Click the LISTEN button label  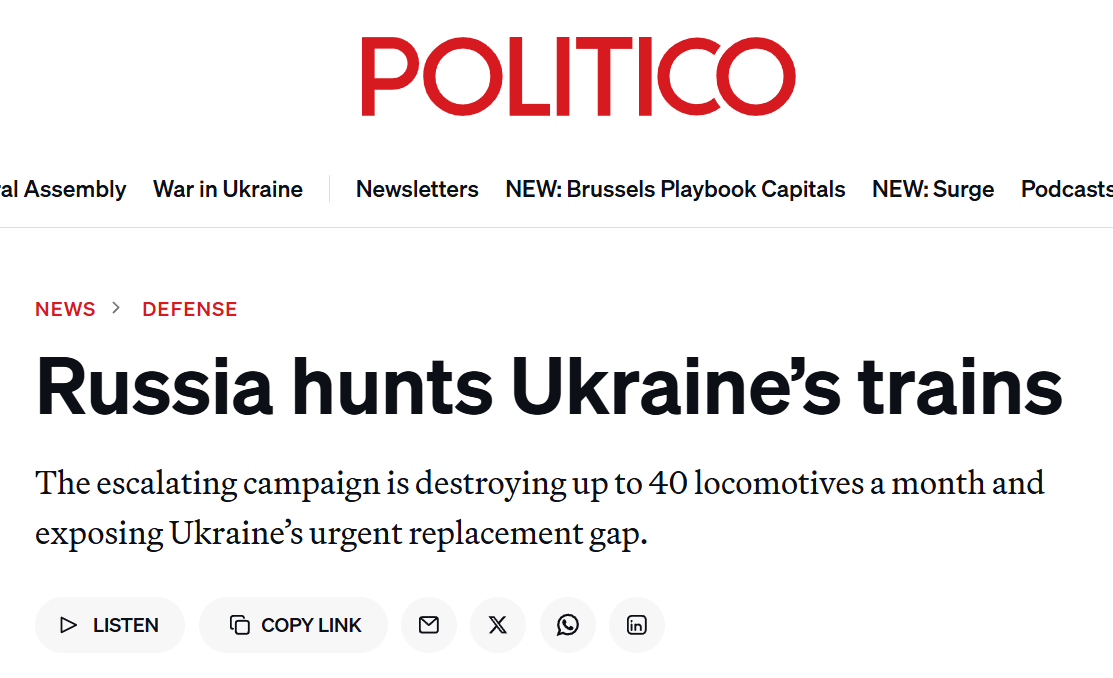coord(126,625)
